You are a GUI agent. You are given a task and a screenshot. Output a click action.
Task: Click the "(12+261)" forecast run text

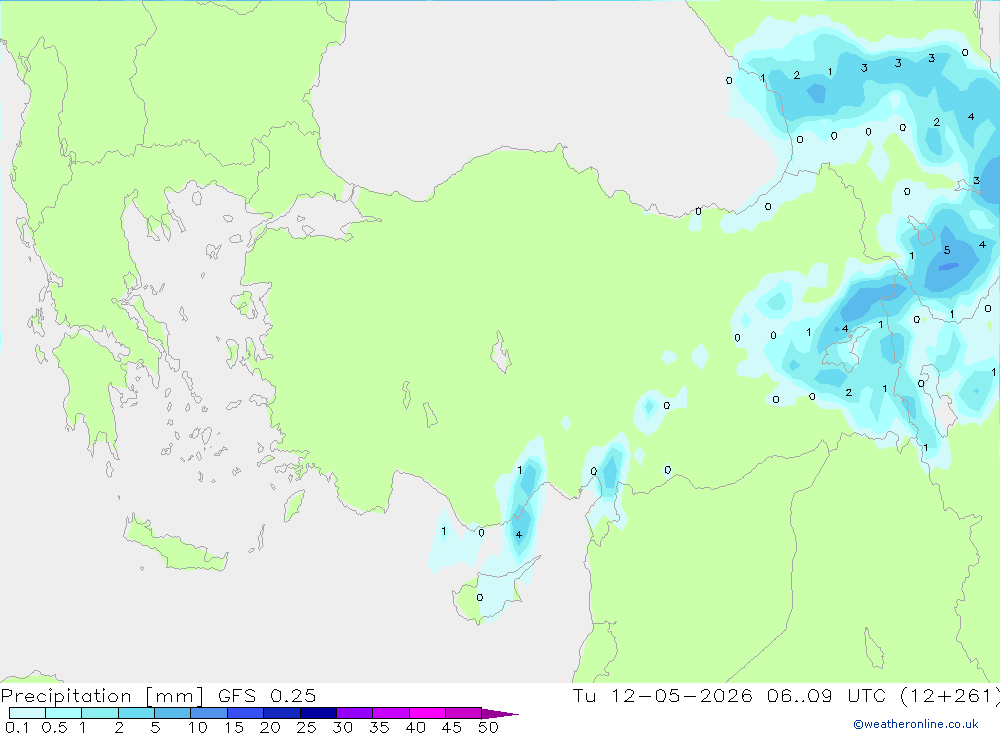[x=950, y=696]
